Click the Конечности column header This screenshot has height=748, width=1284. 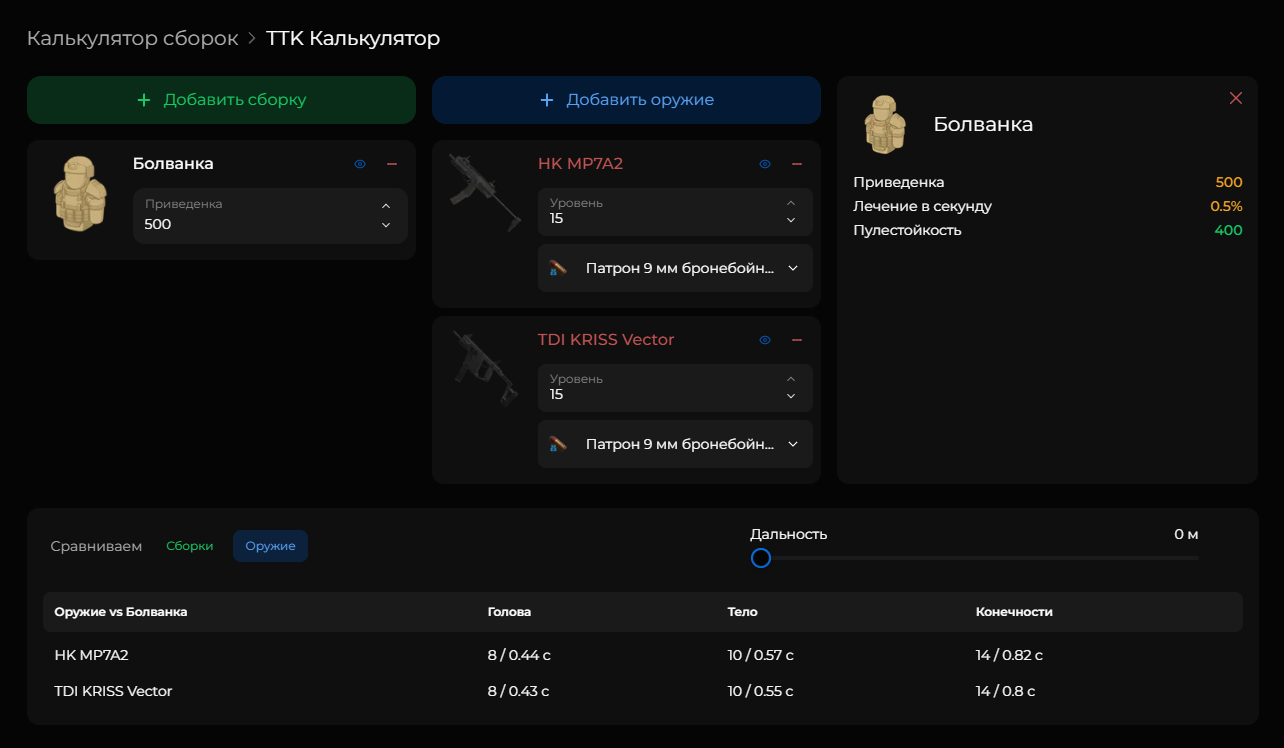click(1014, 612)
